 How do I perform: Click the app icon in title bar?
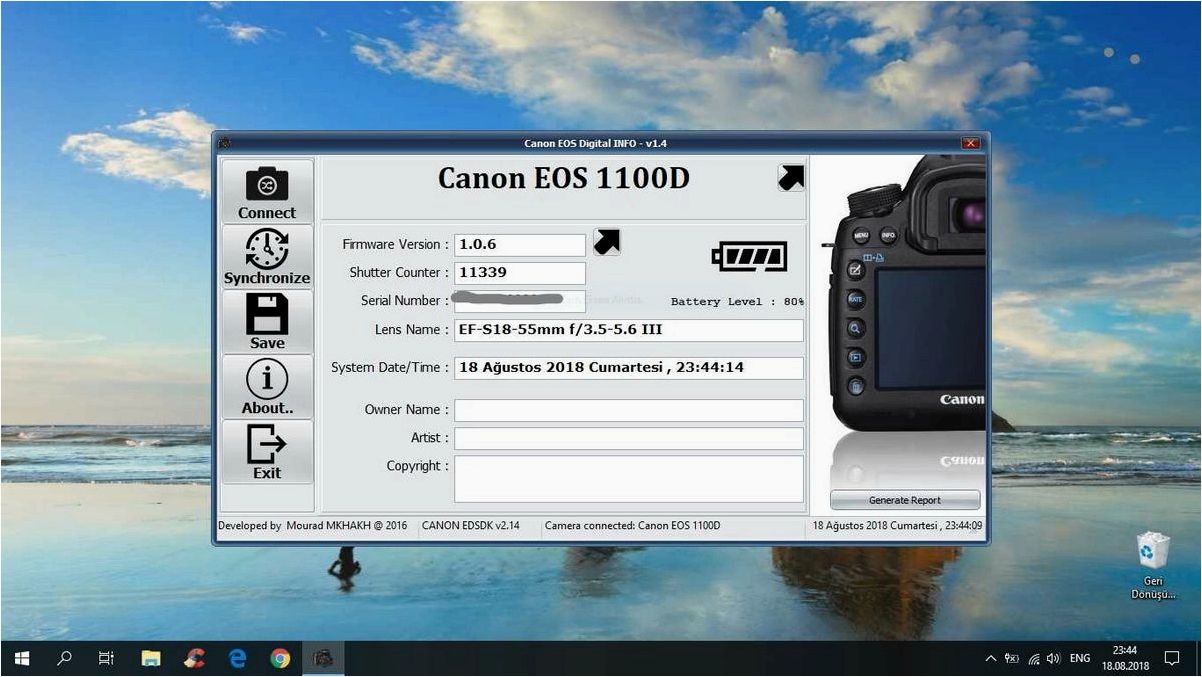tap(224, 143)
